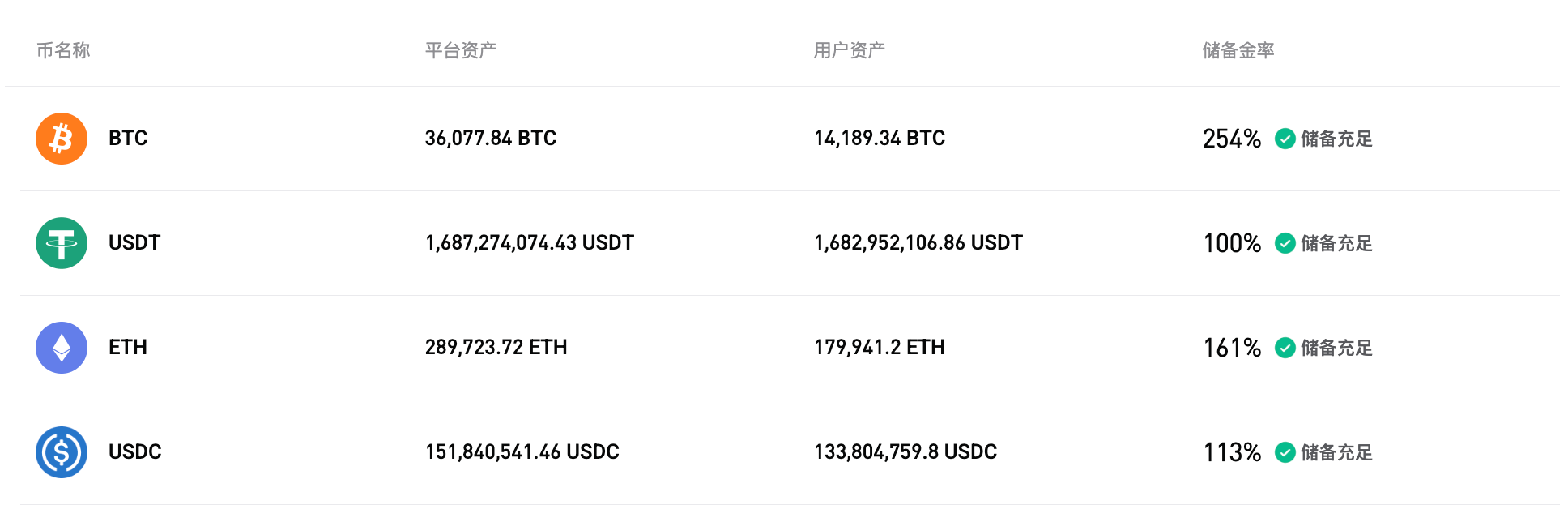
Task: Click the USDT label text
Action: coord(134,242)
